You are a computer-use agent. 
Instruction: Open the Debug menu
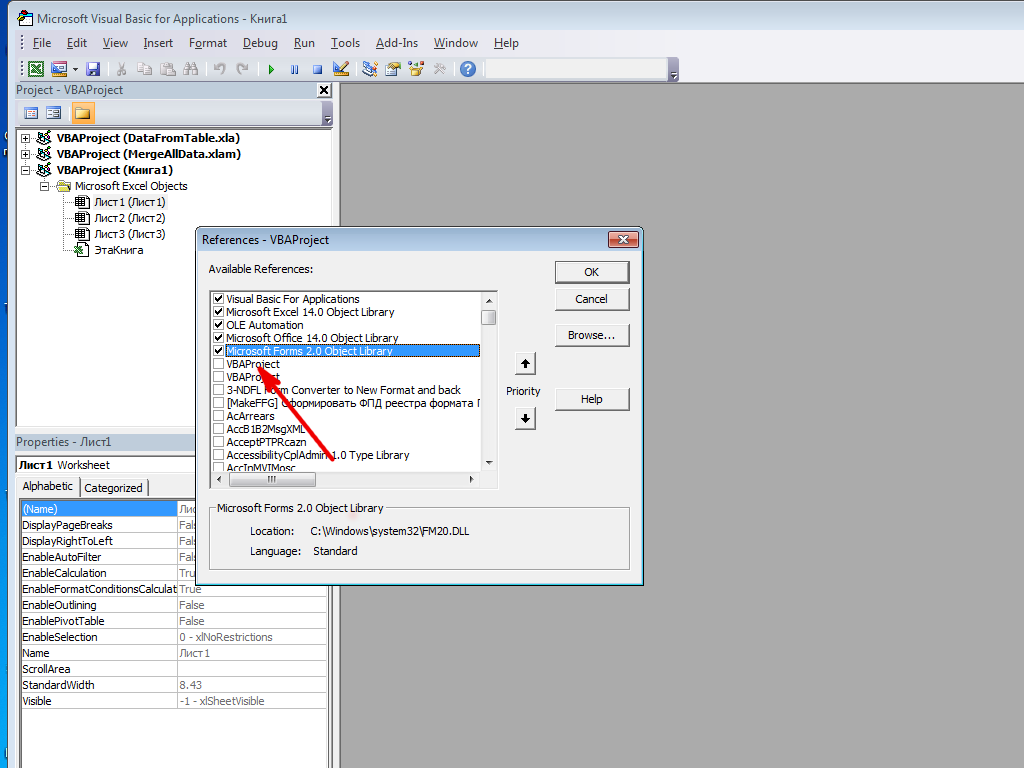click(260, 43)
